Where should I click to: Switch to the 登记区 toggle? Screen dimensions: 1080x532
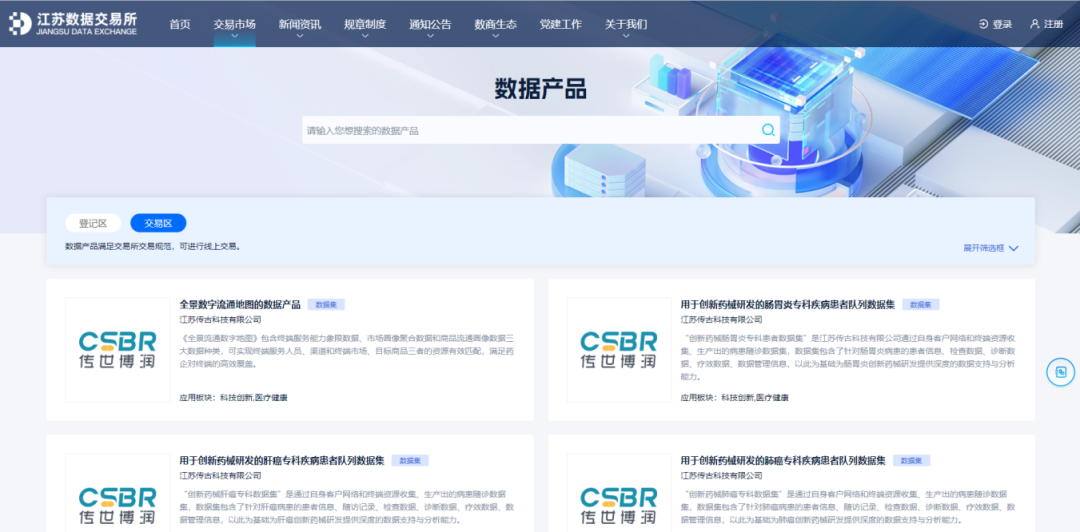(93, 223)
